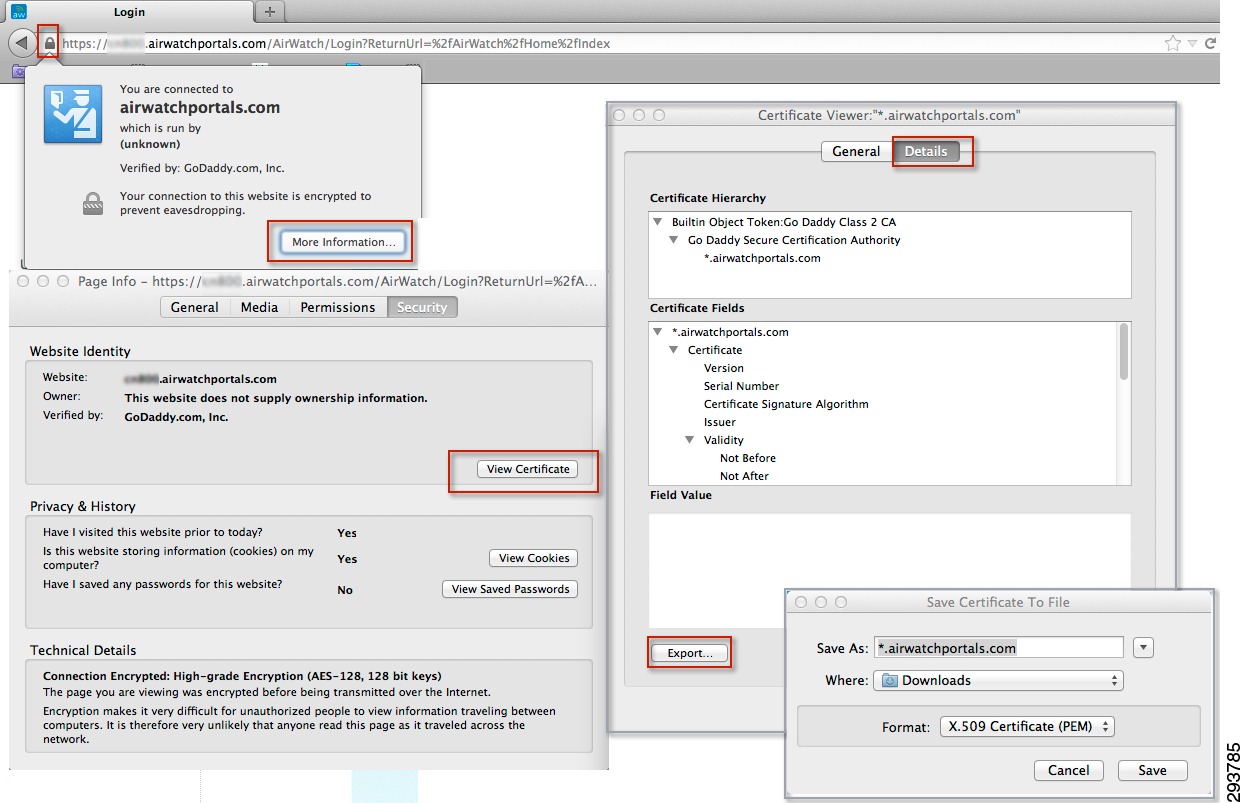Click the Export… button in Certificate Viewer
Viewport: 1241px width, 803px height.
pos(690,653)
